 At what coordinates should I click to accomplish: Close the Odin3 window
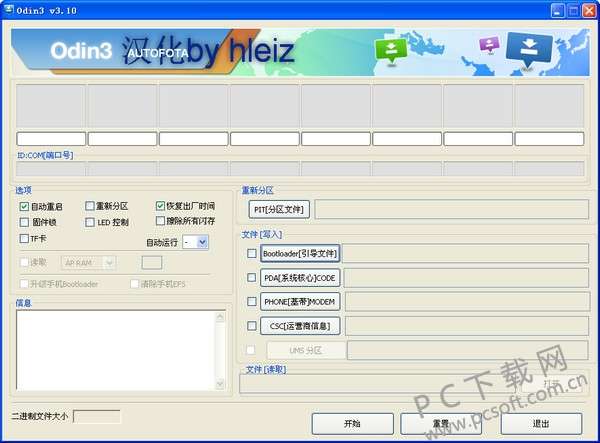[589, 10]
